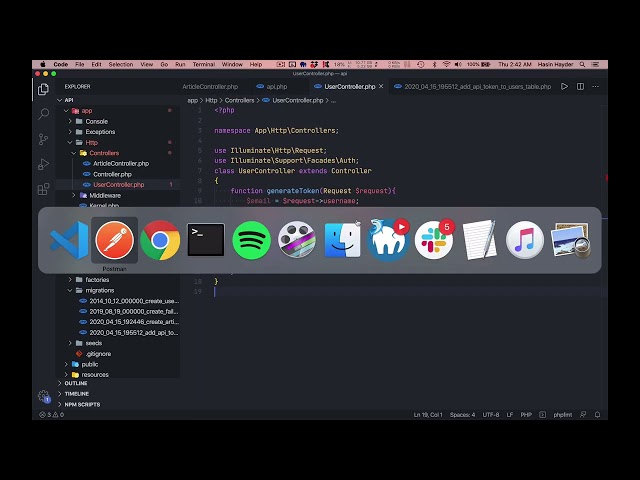The height and width of the screenshot is (480, 640).
Task: Switch to Finder in app switcher
Action: click(x=342, y=240)
